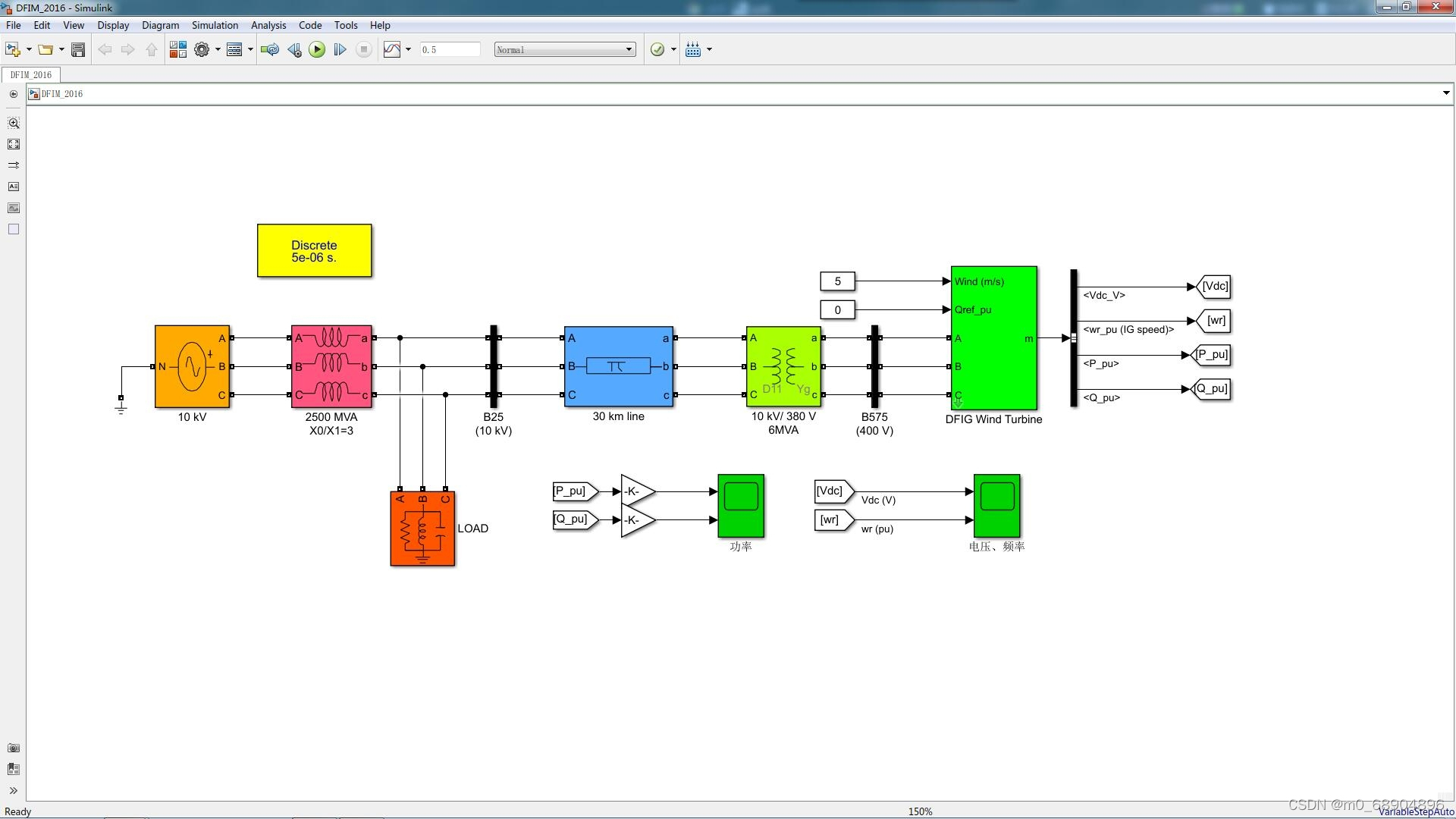The image size is (1456, 819).
Task: Open the Library Browser icon
Action: (x=177, y=50)
